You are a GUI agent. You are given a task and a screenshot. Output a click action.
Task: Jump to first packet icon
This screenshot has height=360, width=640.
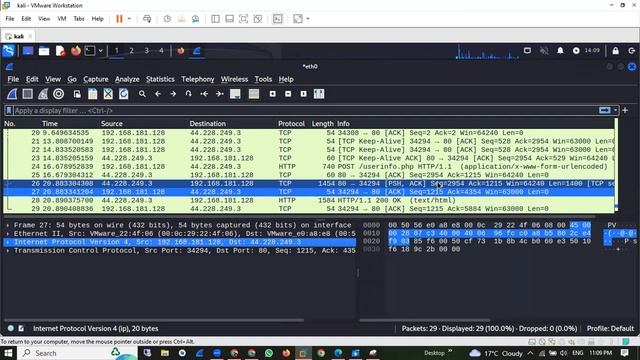204,94
